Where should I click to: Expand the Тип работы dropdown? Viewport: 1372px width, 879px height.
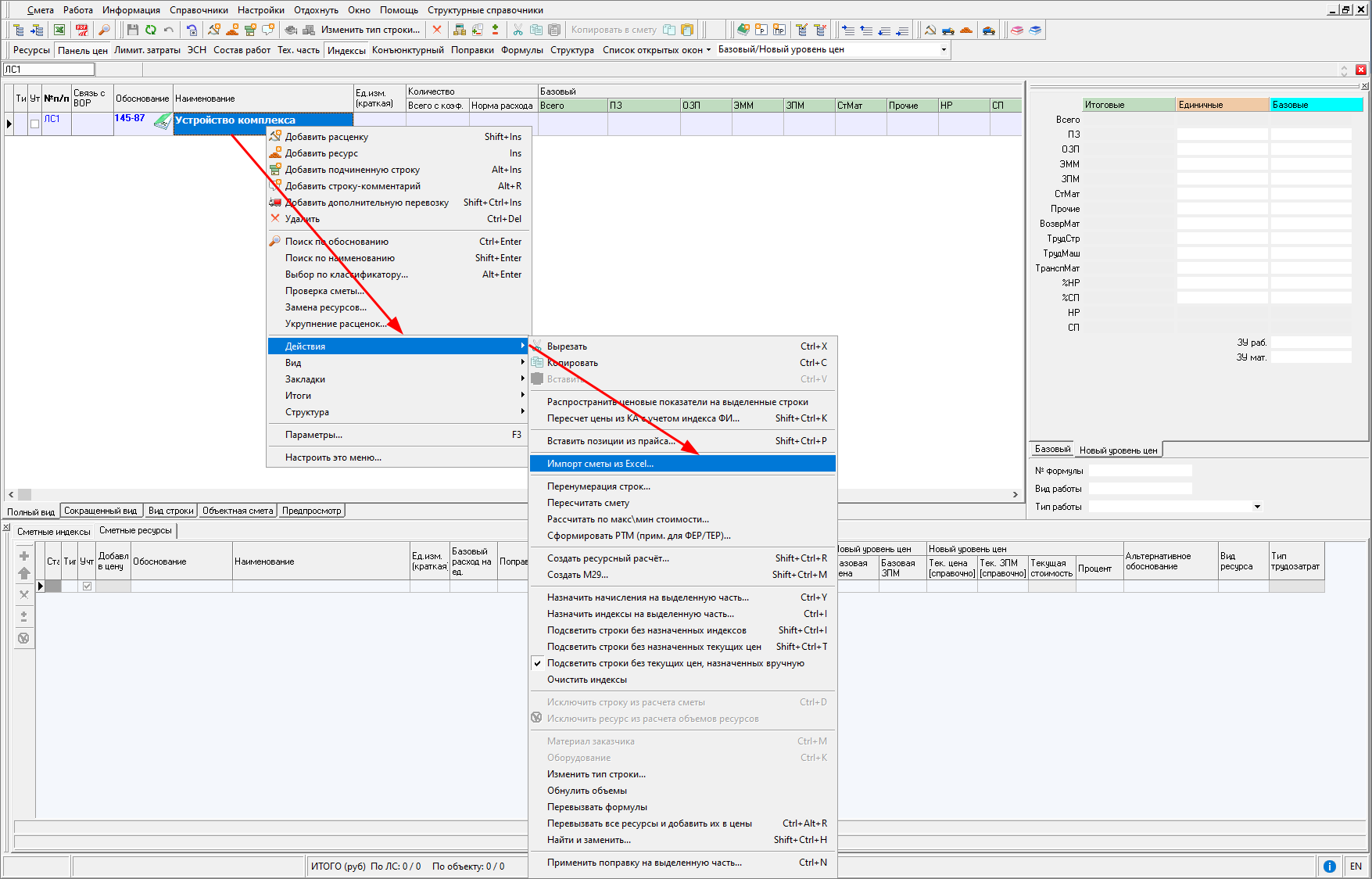tap(1257, 506)
